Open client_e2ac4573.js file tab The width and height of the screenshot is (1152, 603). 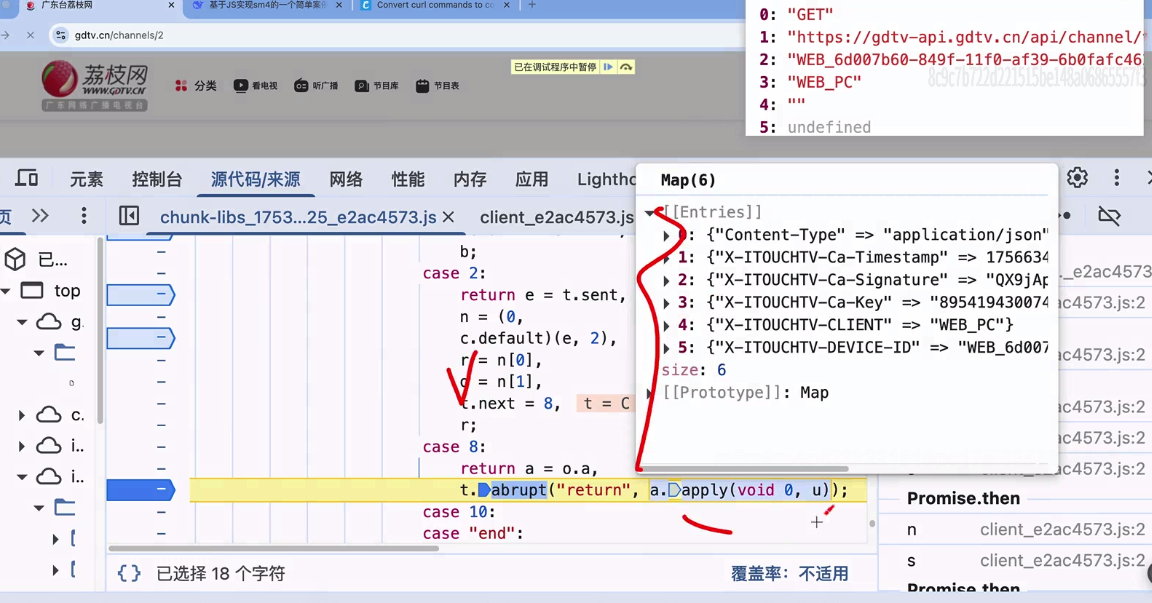point(556,217)
